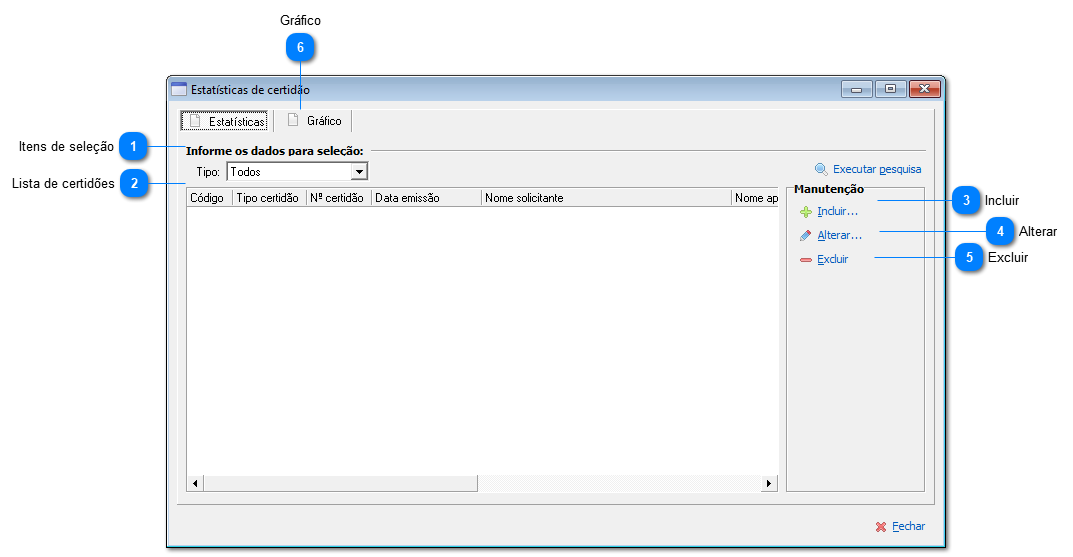Click the pencil icon beside Alterar
This screenshot has width=1073, height=557.
[806, 236]
